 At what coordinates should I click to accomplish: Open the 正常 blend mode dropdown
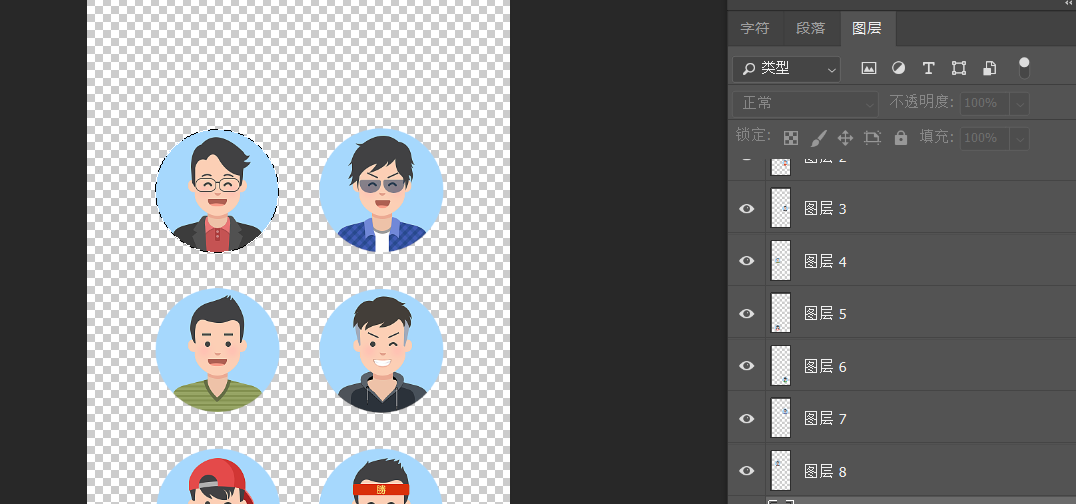(x=806, y=104)
